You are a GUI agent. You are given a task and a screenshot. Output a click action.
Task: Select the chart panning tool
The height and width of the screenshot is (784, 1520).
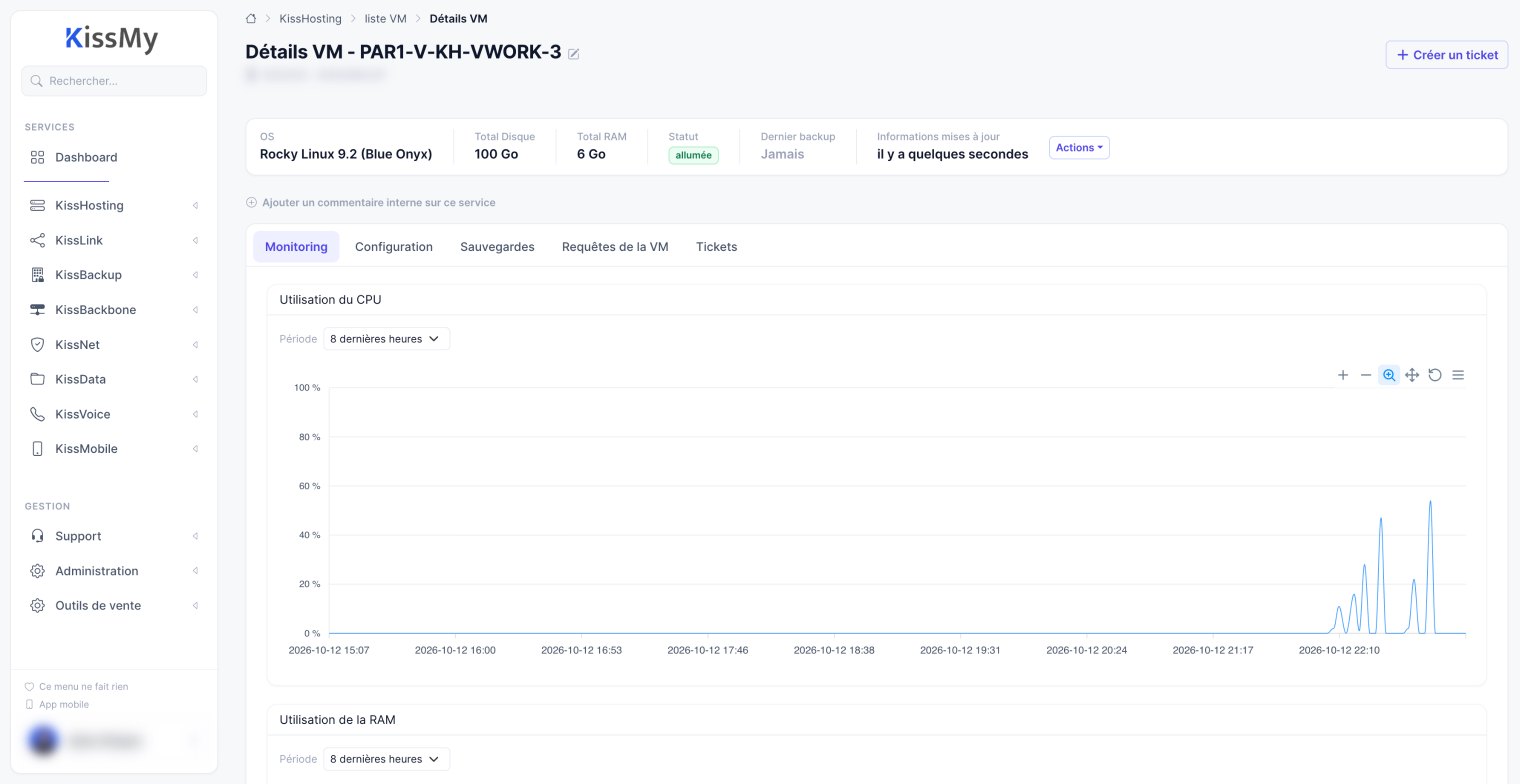tap(1412, 375)
